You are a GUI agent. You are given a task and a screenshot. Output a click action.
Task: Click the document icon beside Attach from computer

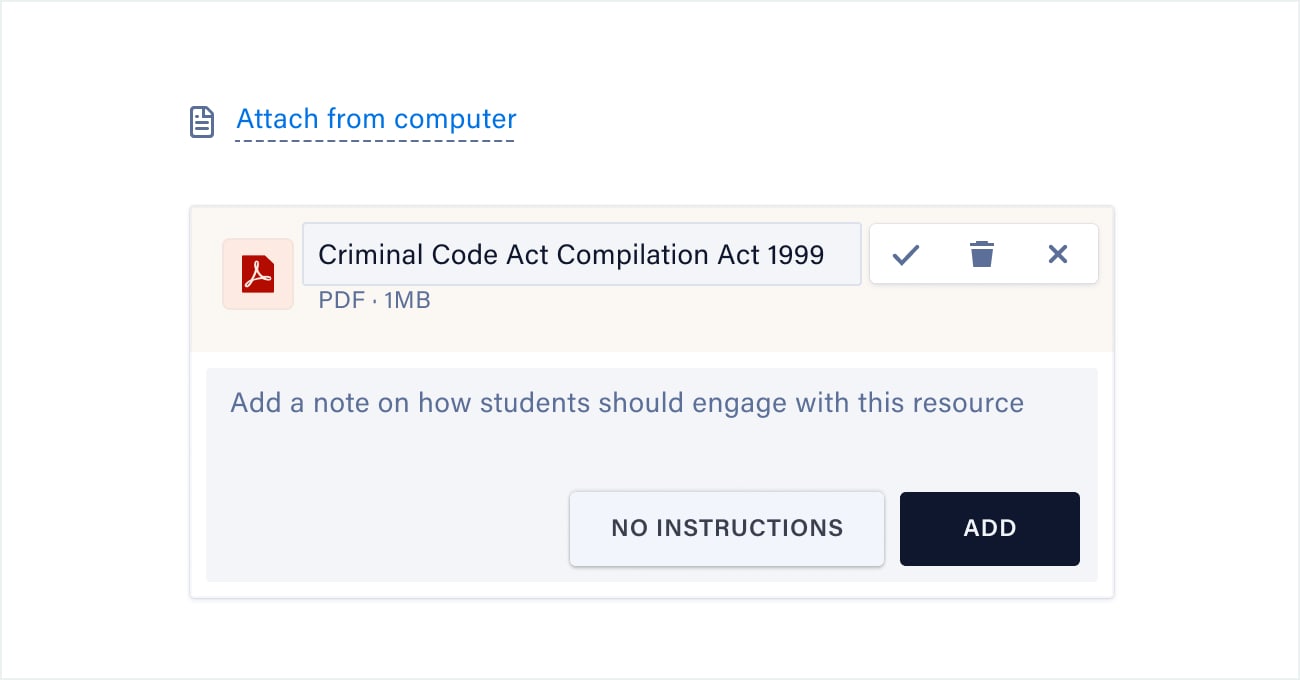[x=202, y=122]
